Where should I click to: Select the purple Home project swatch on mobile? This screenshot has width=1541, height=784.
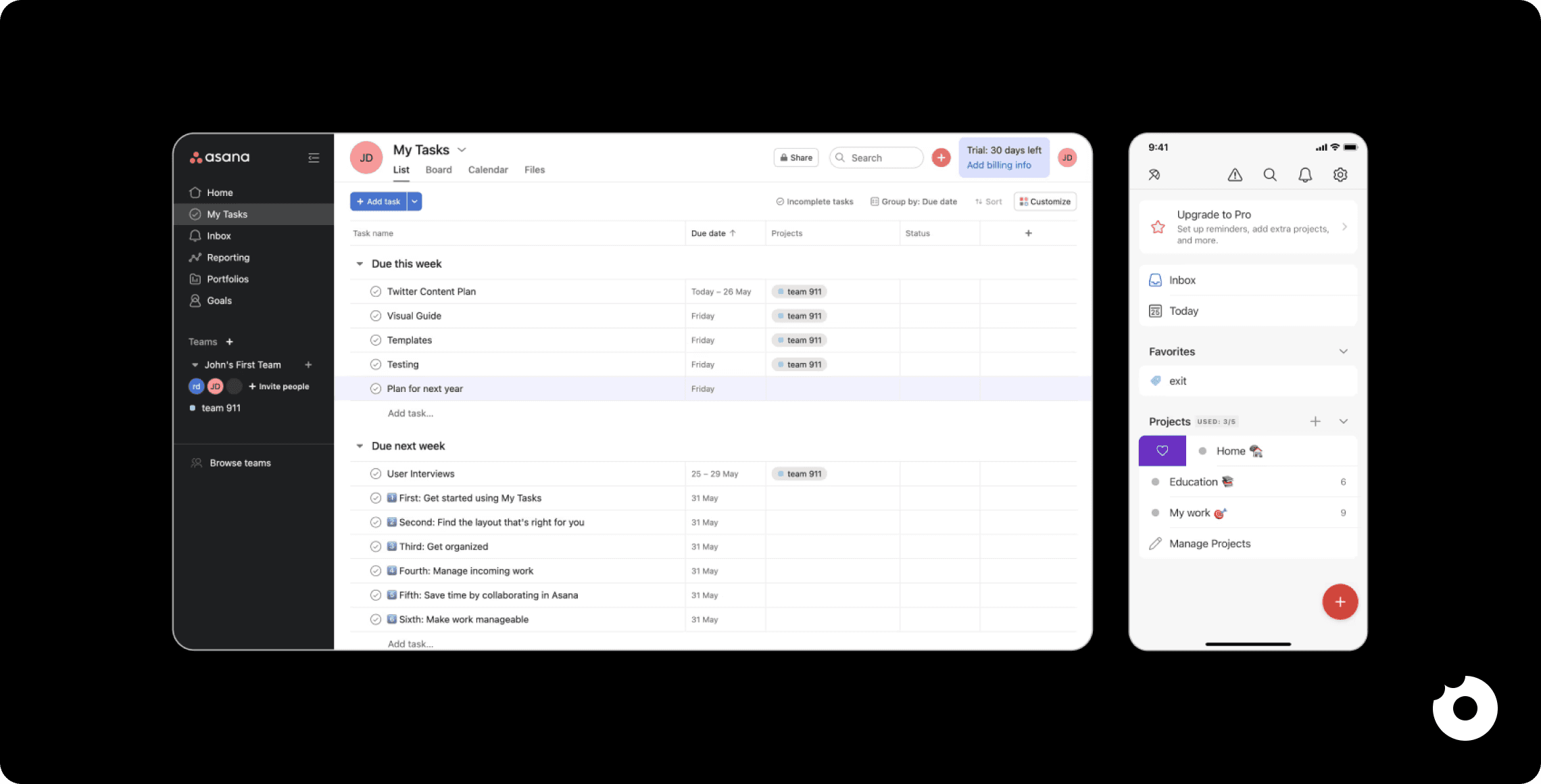point(1162,450)
